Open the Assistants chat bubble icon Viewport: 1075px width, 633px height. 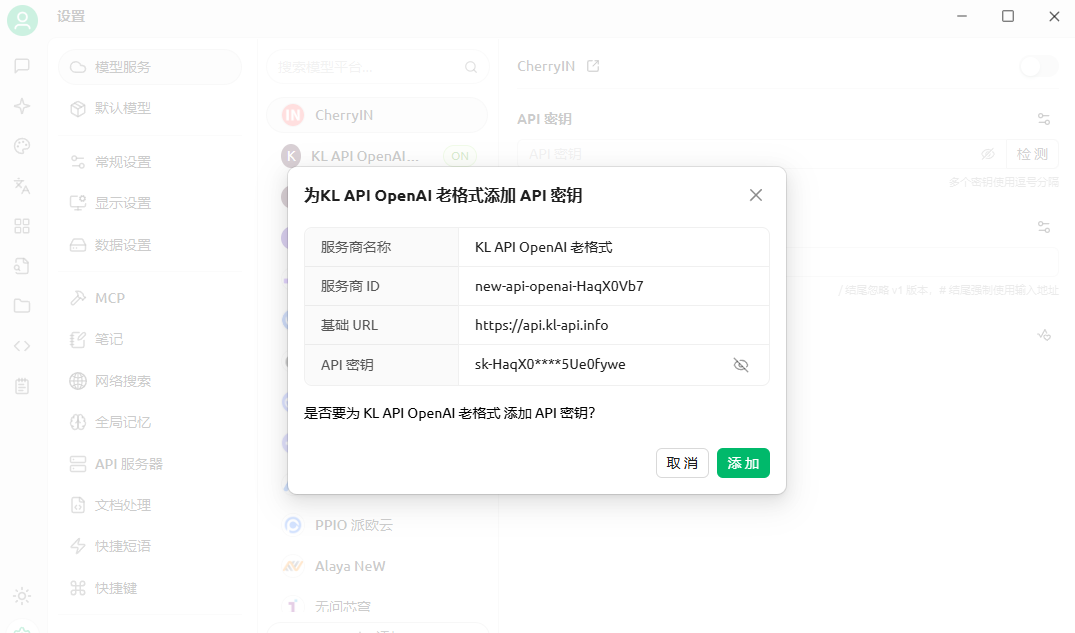click(22, 66)
